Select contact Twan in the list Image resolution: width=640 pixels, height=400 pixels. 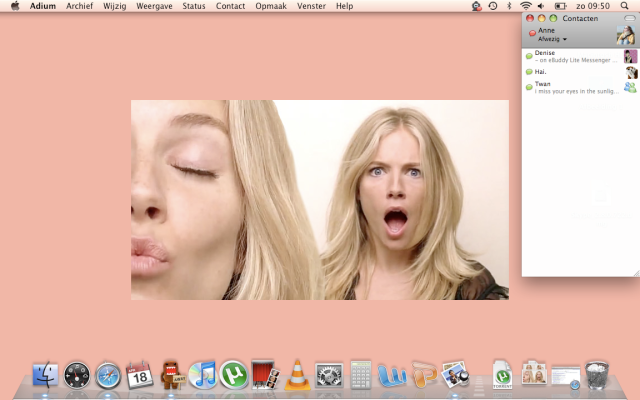pyautogui.click(x=580, y=87)
